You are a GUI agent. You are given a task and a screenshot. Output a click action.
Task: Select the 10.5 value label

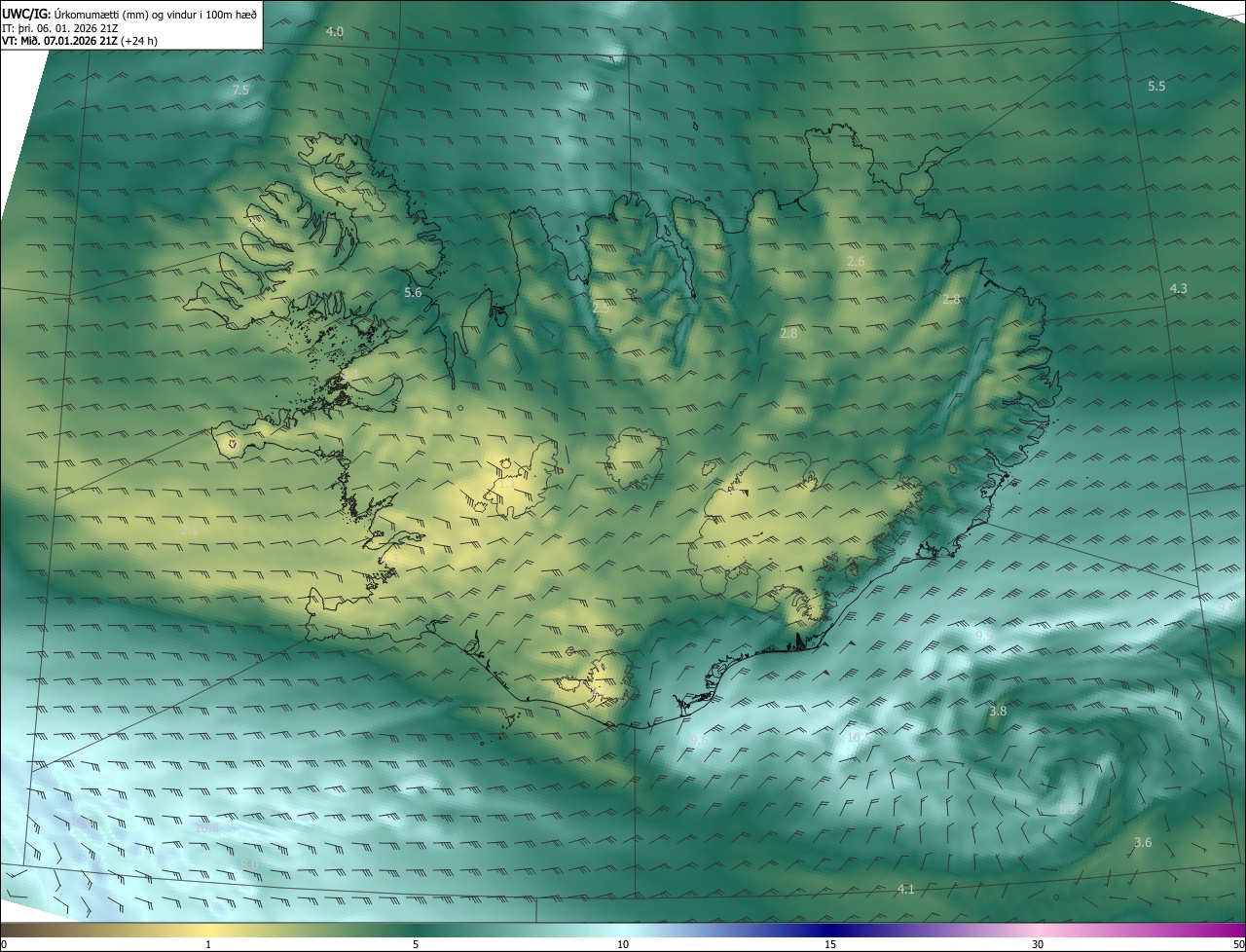858,737
